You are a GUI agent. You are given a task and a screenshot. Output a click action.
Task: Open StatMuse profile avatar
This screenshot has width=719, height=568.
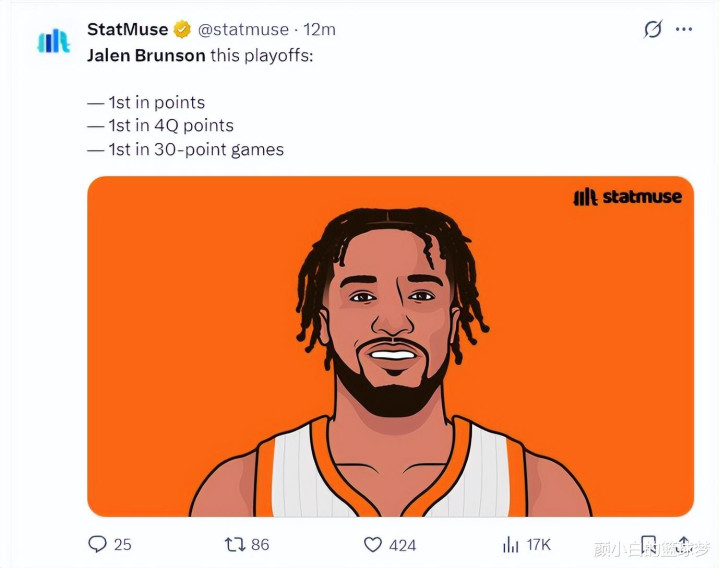pos(53,41)
